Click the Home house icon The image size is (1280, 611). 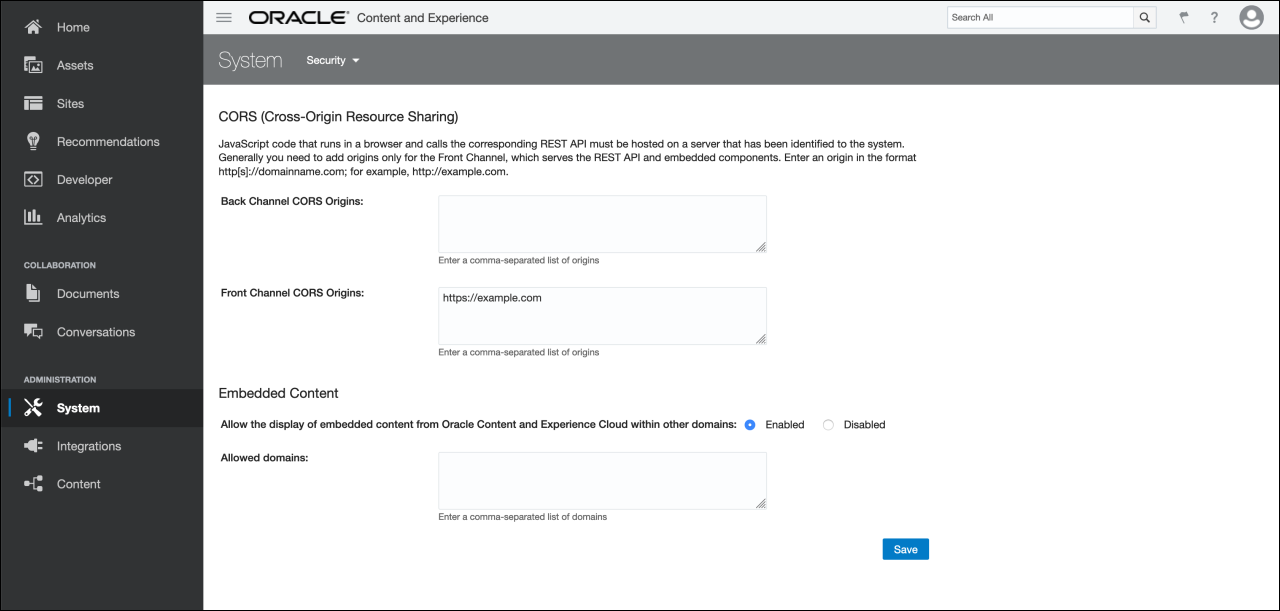click(33, 27)
